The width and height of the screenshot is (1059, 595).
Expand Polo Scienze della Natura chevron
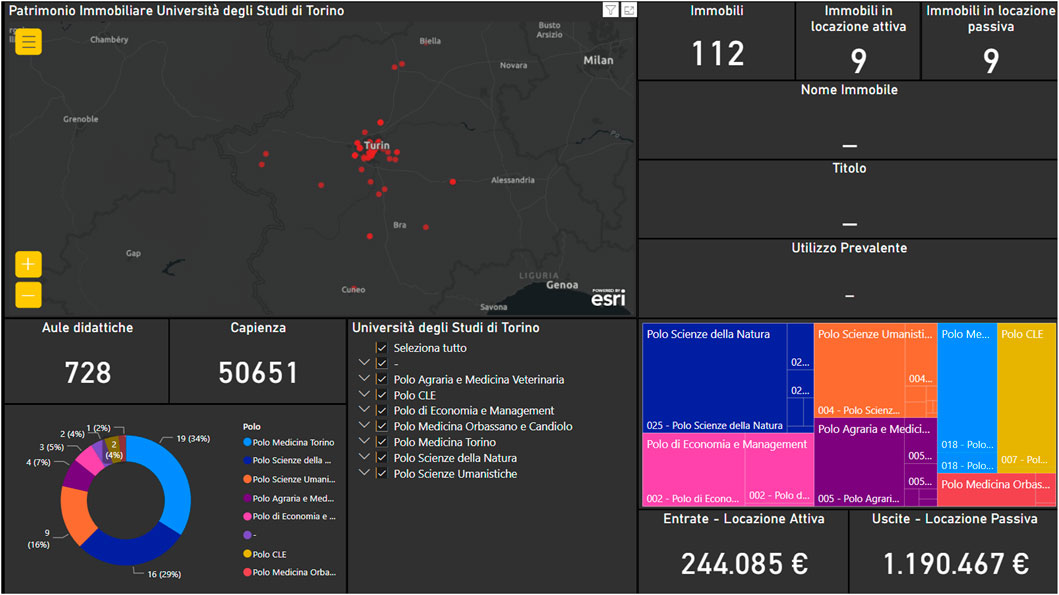click(x=364, y=457)
